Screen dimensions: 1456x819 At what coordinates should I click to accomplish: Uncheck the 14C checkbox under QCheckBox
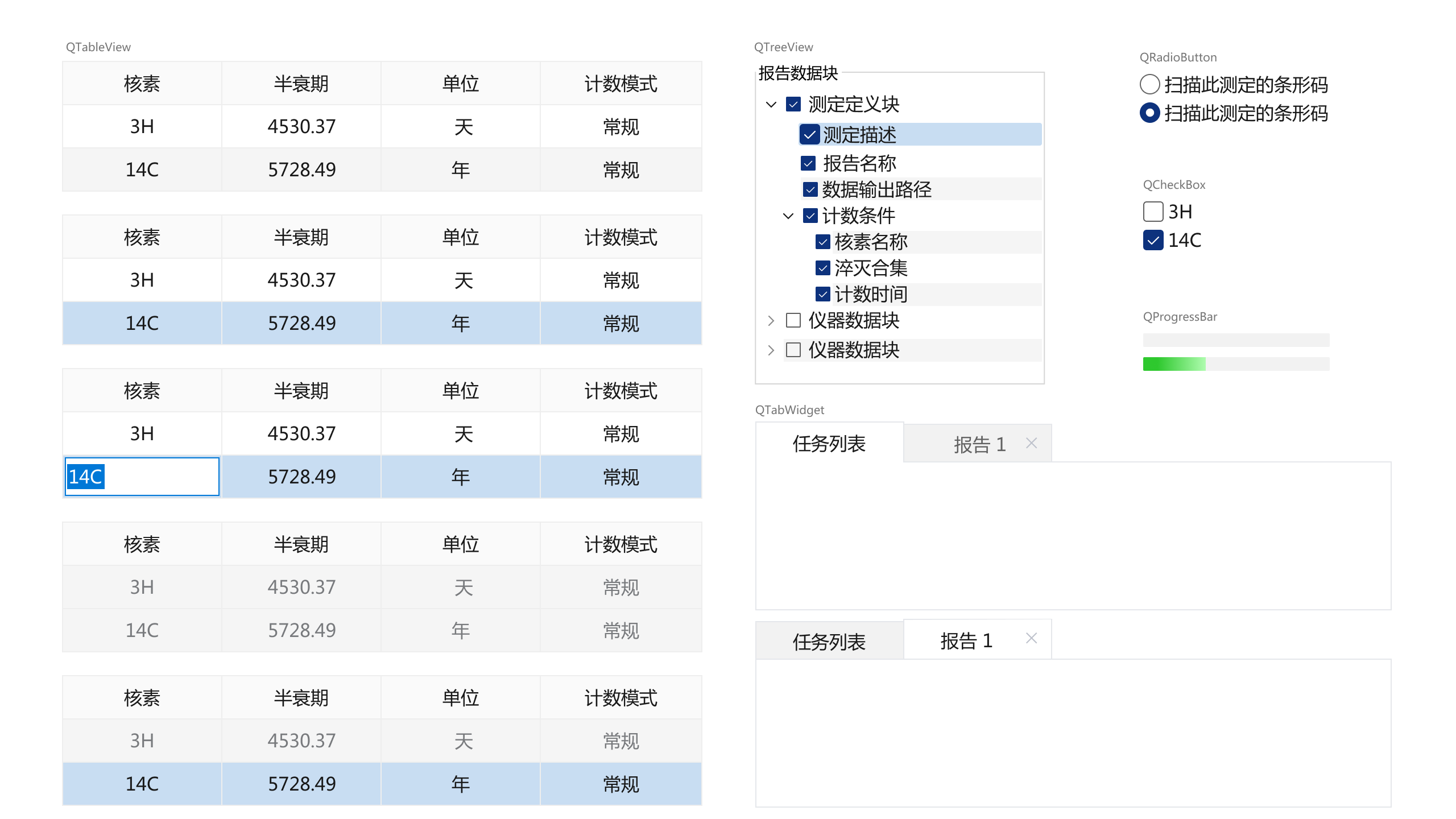tap(1153, 240)
